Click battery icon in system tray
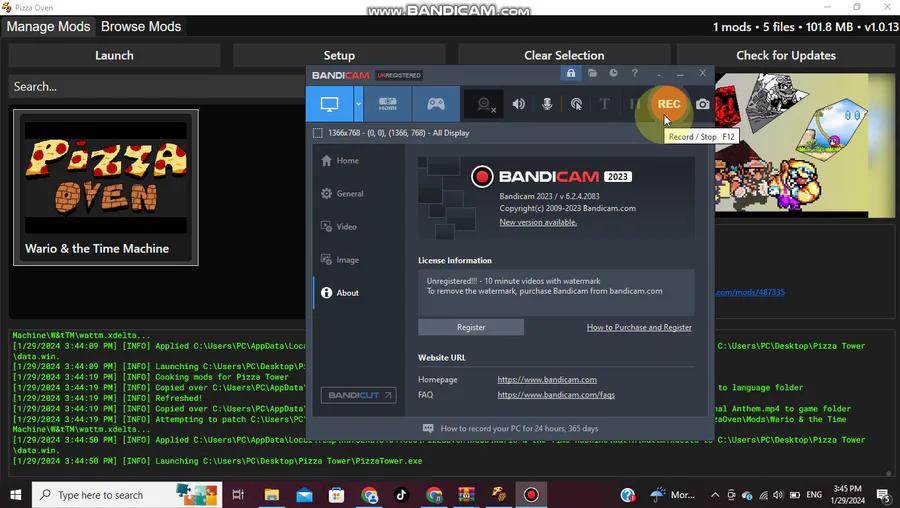The height and width of the screenshot is (508, 900). (x=795, y=495)
